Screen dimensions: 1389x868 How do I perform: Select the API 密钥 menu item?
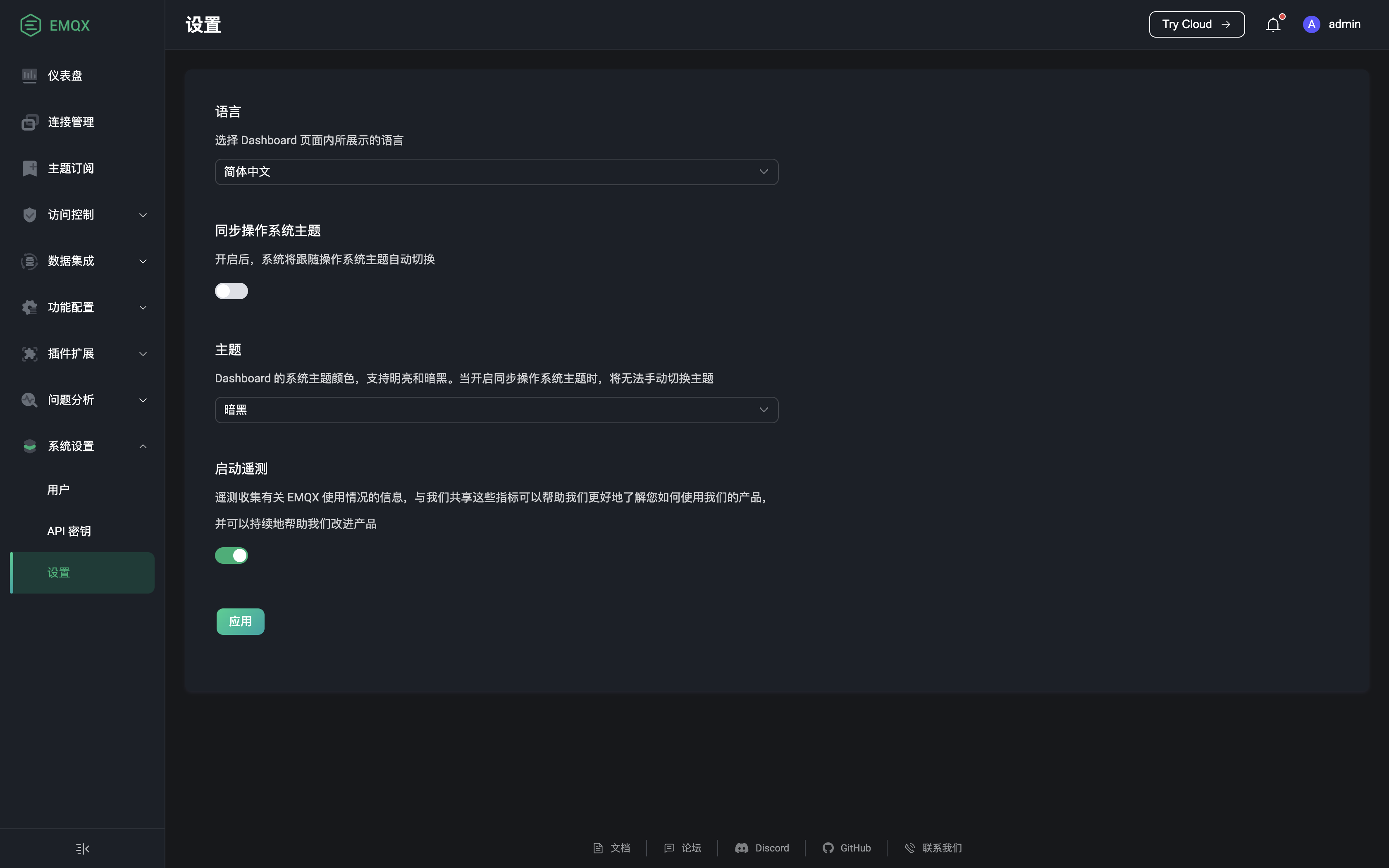[68, 531]
